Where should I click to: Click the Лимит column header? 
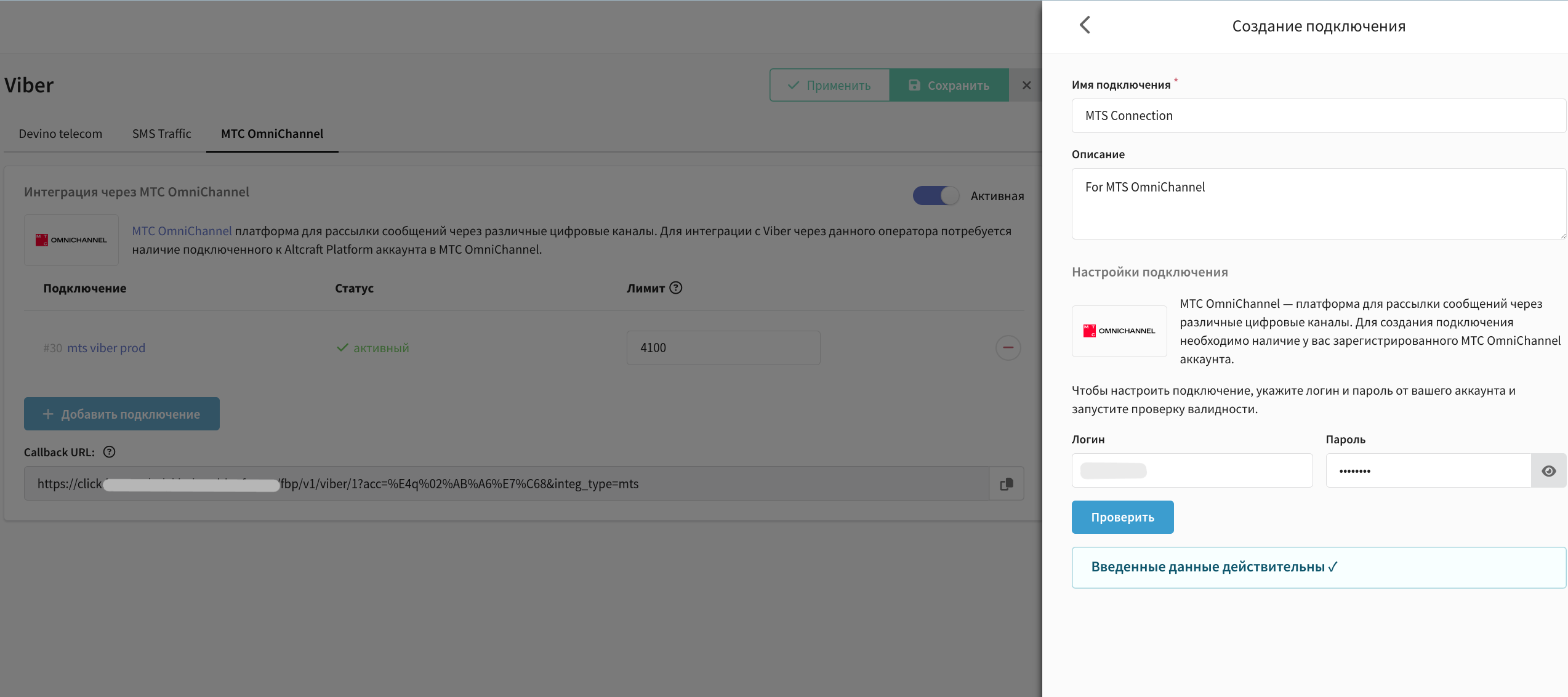[645, 288]
